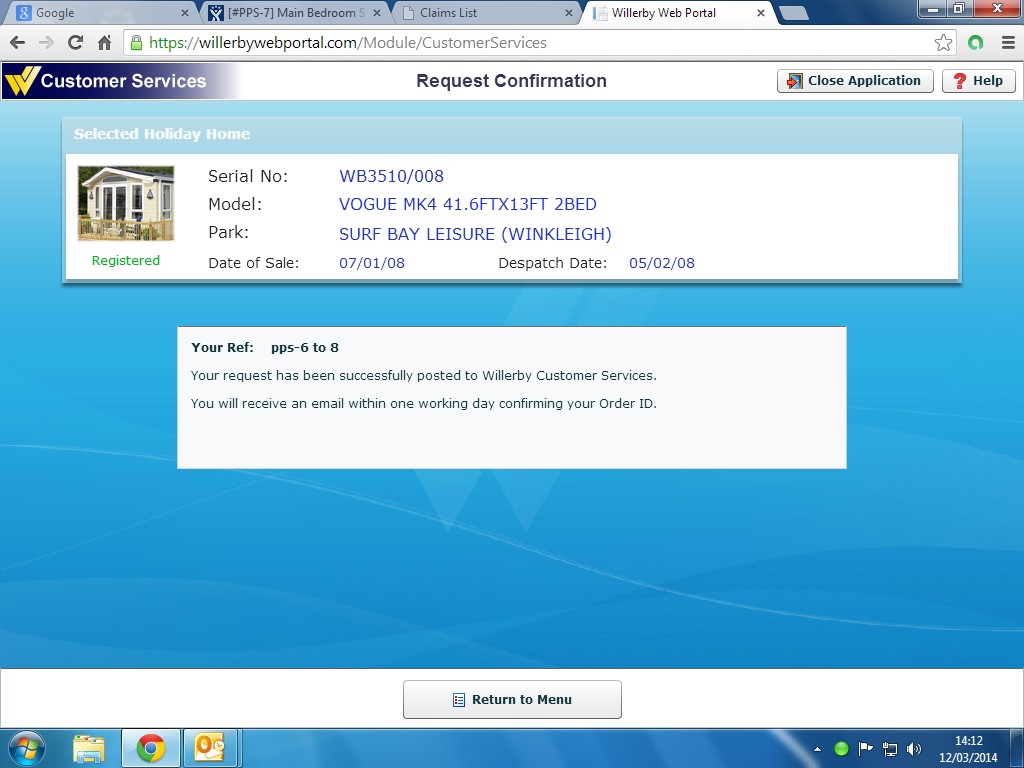Click the Chrome taskbar icon
The height and width of the screenshot is (768, 1024).
[151, 748]
